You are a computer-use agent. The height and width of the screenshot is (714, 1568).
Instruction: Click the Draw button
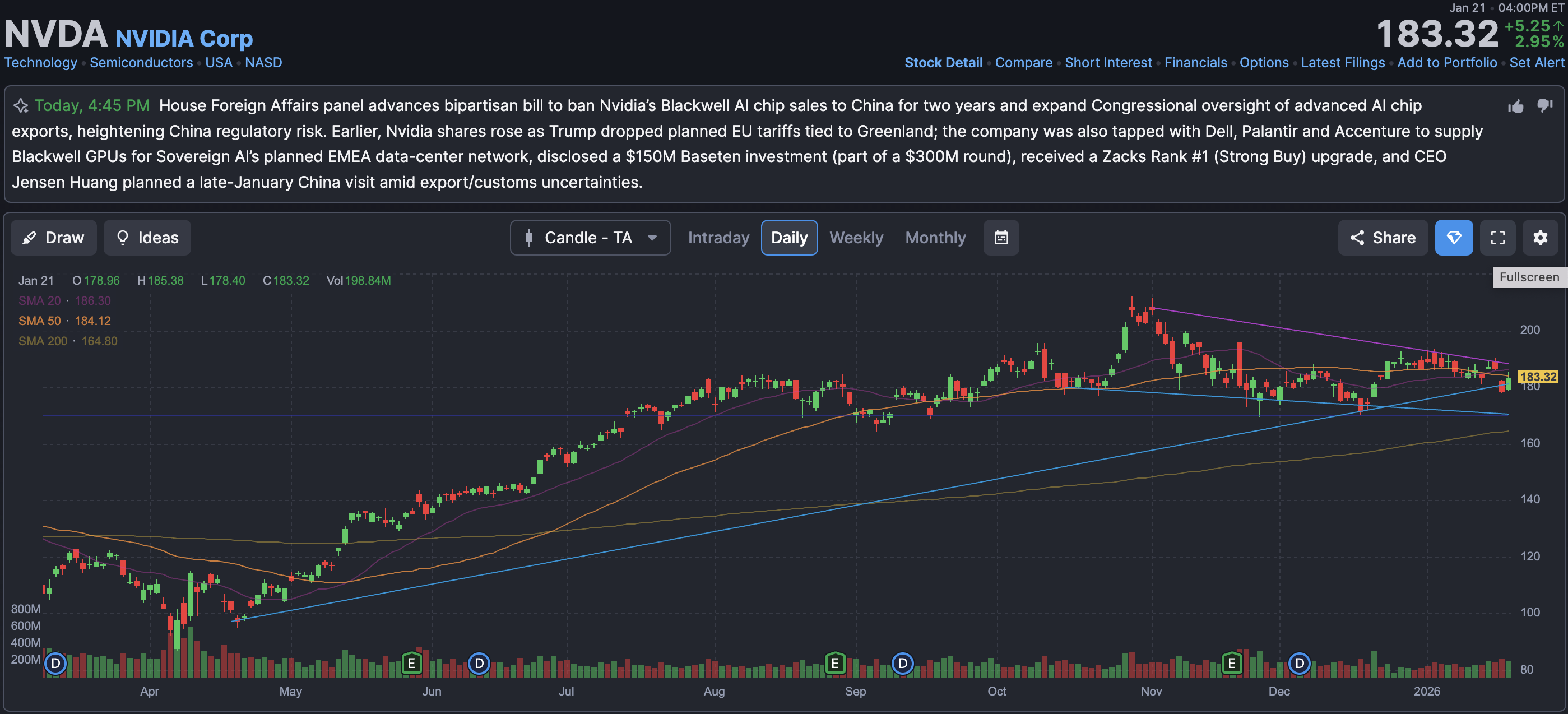(54, 238)
